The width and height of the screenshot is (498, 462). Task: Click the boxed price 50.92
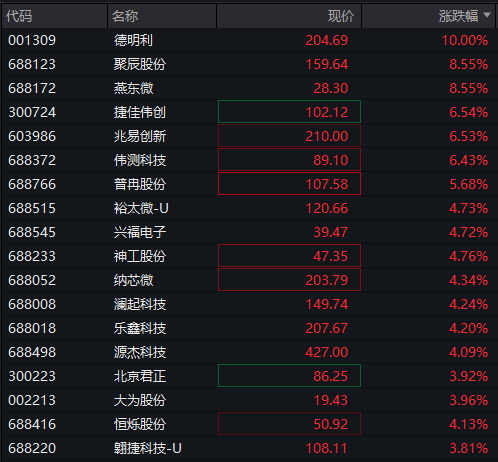point(289,424)
